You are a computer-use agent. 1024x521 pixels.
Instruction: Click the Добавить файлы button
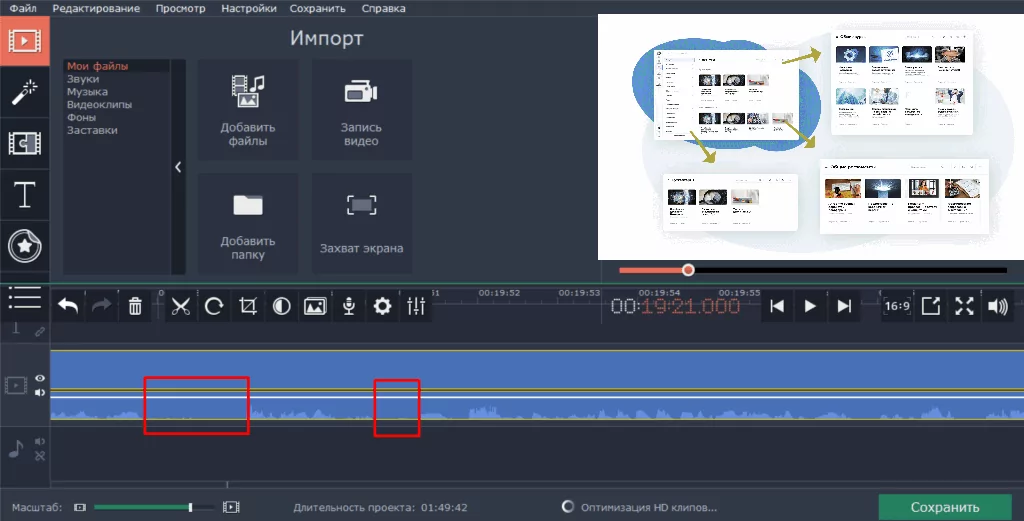click(x=248, y=110)
